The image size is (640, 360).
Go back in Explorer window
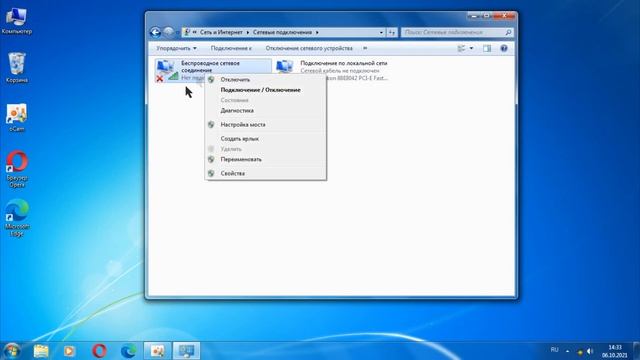tap(155, 32)
